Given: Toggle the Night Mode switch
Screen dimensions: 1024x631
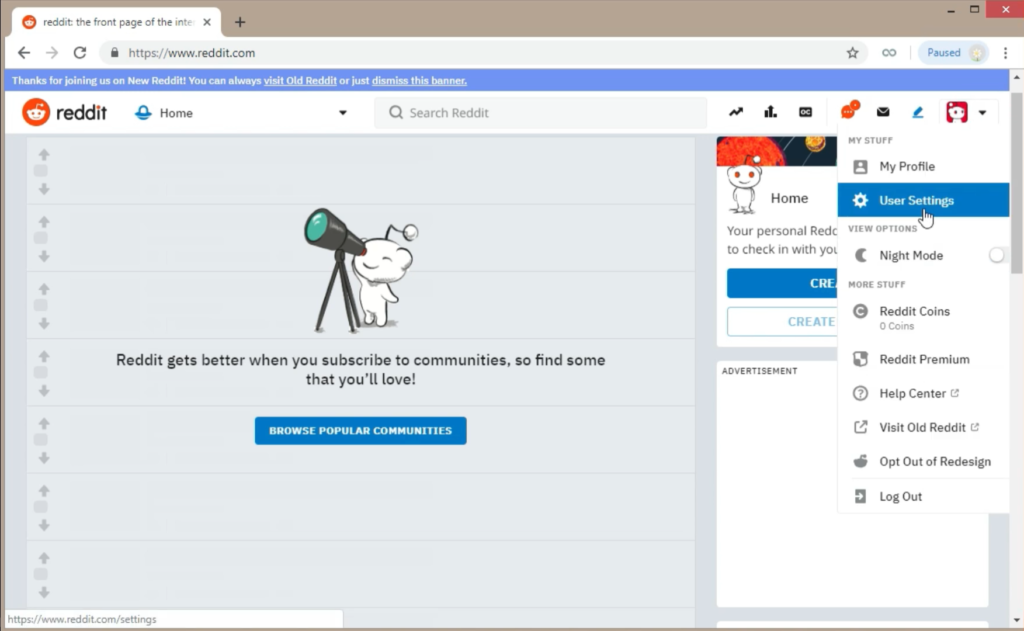Looking at the screenshot, I should [997, 255].
